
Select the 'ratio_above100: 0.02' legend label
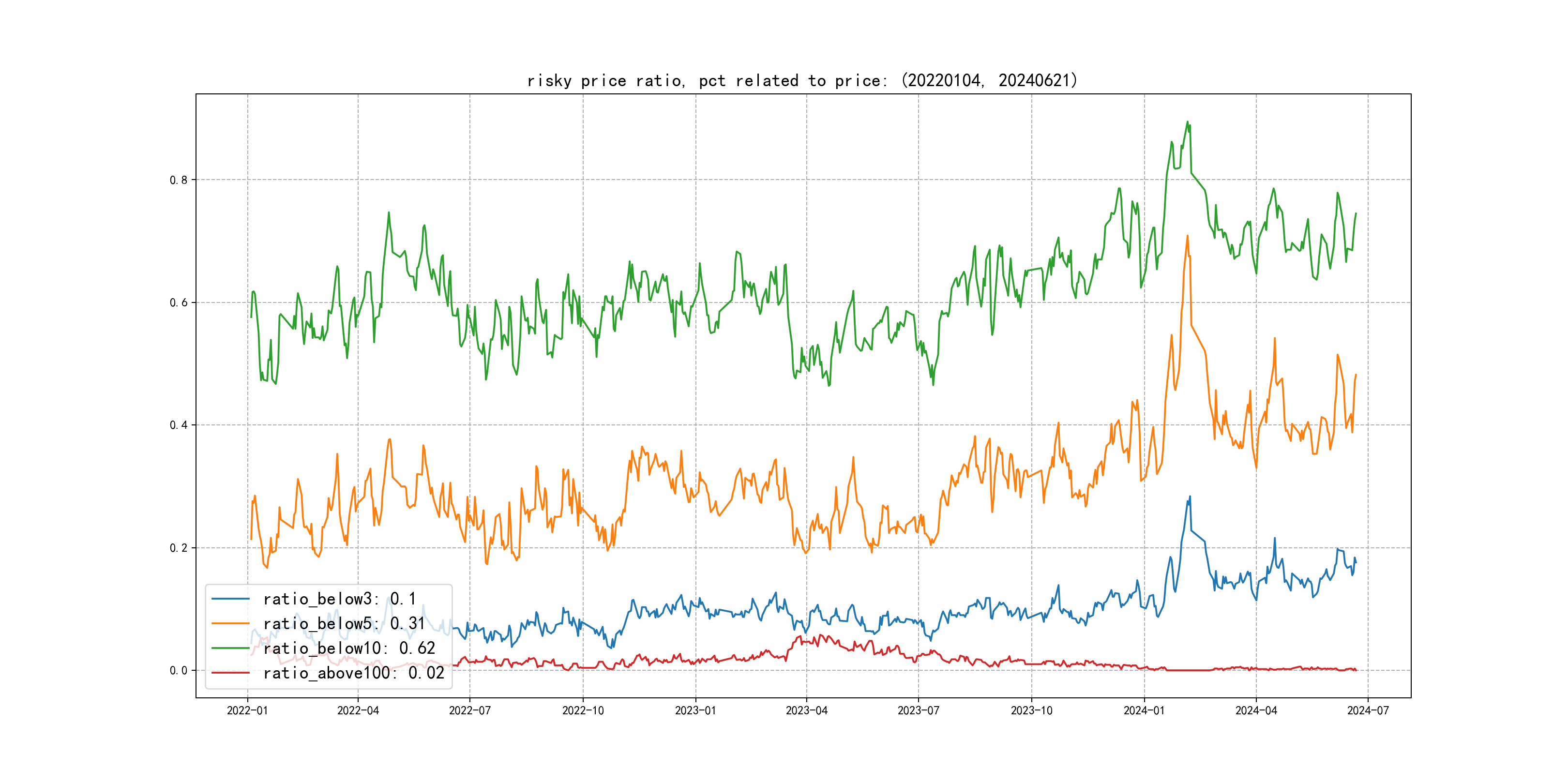[354, 673]
